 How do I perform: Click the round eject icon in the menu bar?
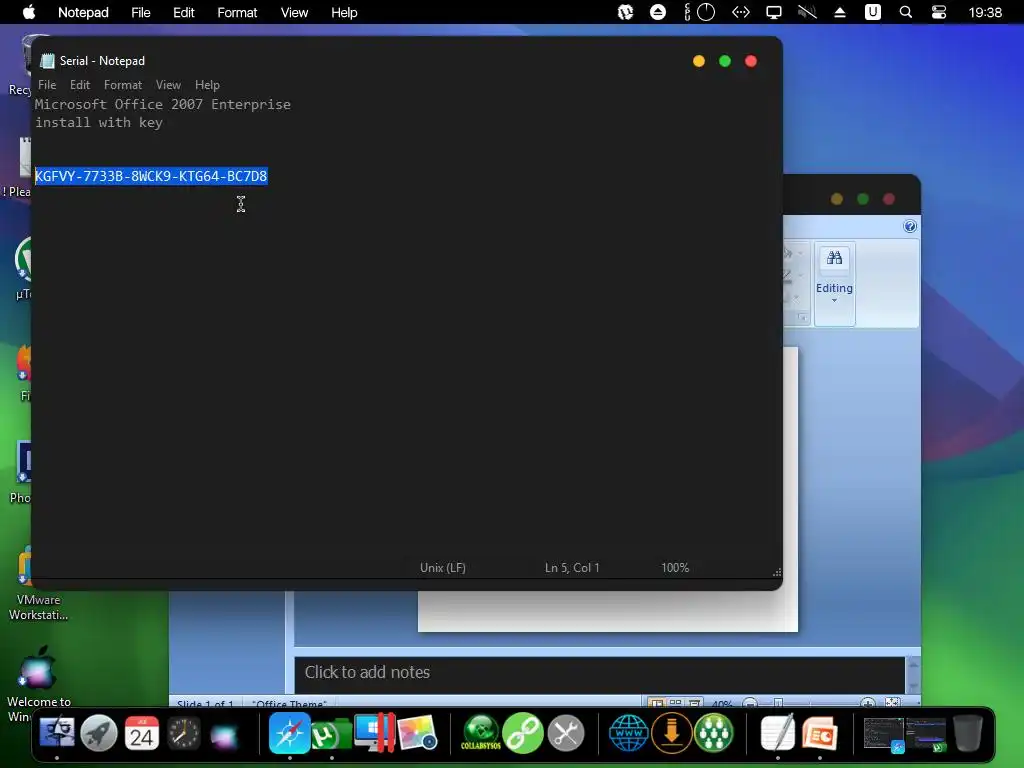pyautogui.click(x=658, y=12)
